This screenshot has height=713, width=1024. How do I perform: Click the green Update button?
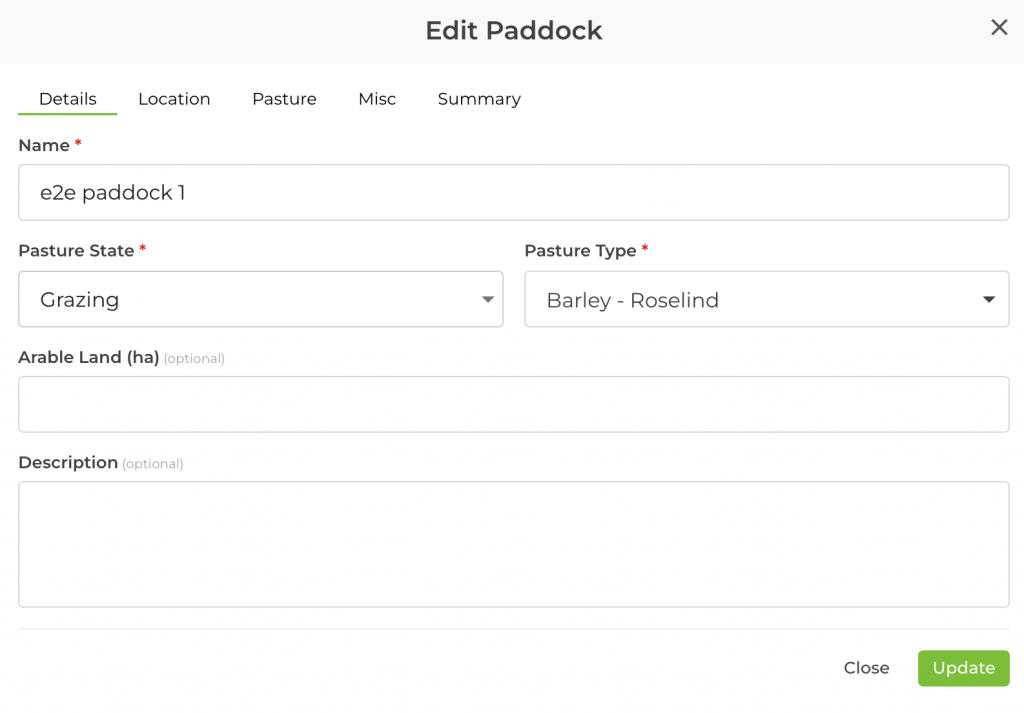pyautogui.click(x=963, y=668)
